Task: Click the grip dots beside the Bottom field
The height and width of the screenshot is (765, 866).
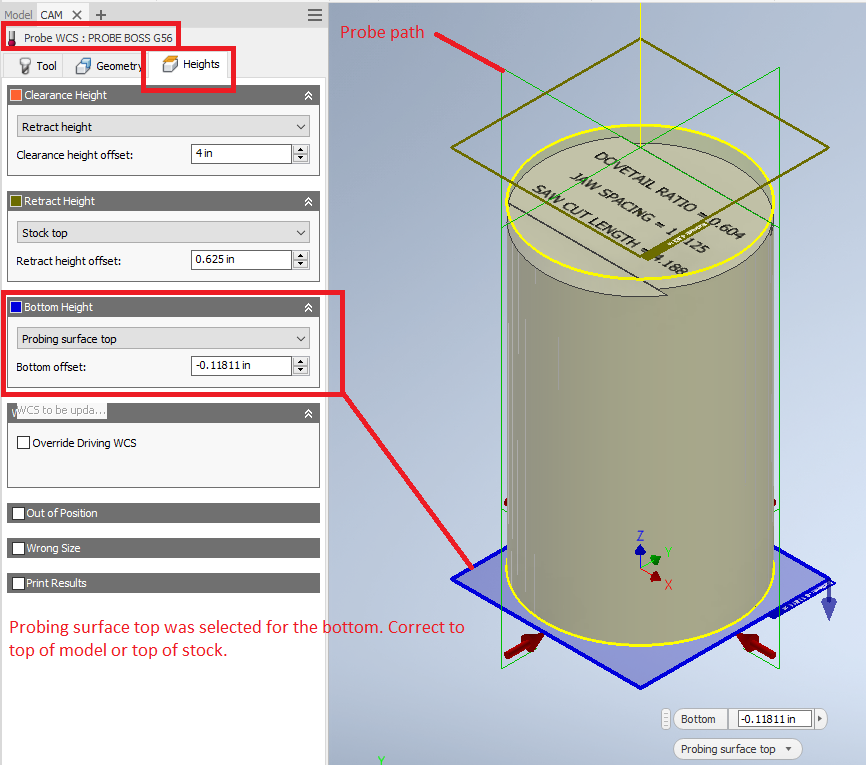Action: click(x=666, y=719)
